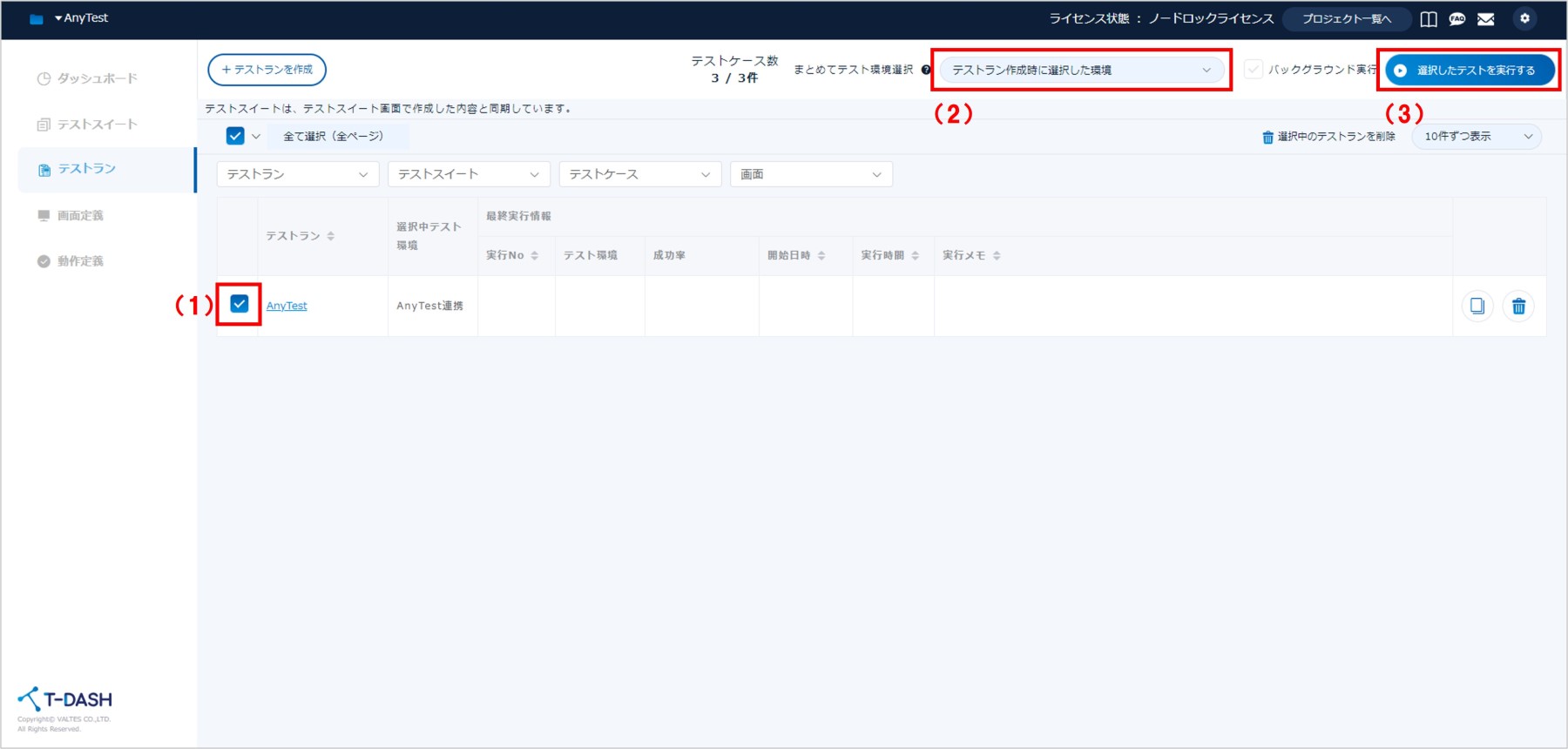1568x749 pixels.
Task: Enable the バックグラウンド実行 checkbox
Action: coord(1254,70)
